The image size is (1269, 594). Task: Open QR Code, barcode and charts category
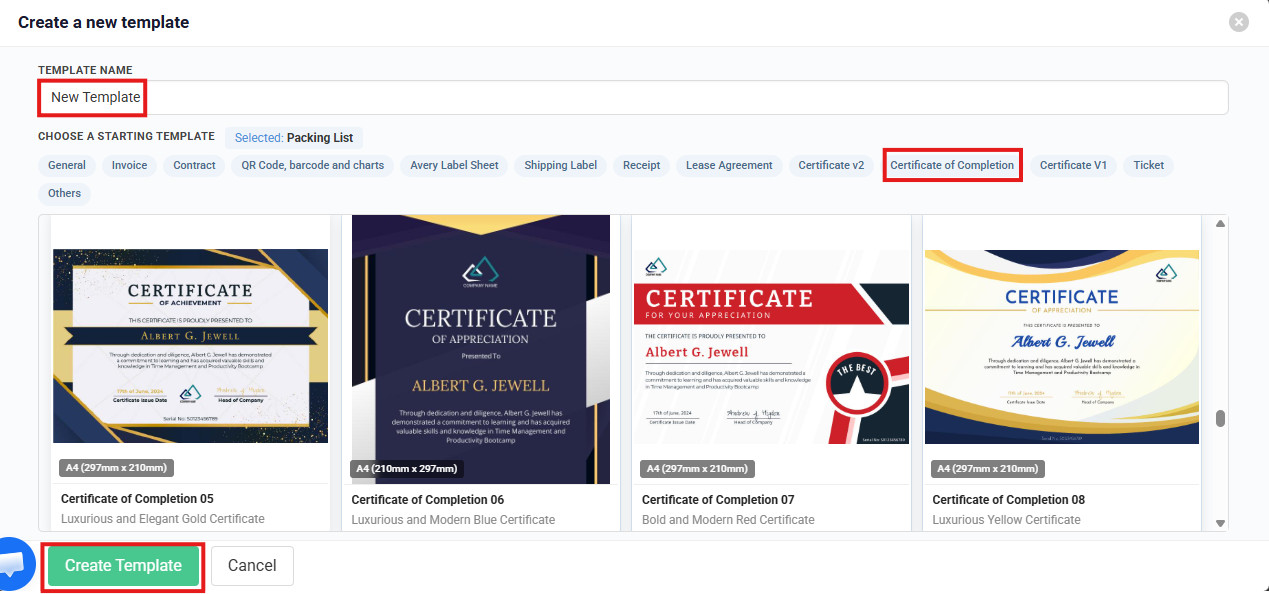click(312, 165)
